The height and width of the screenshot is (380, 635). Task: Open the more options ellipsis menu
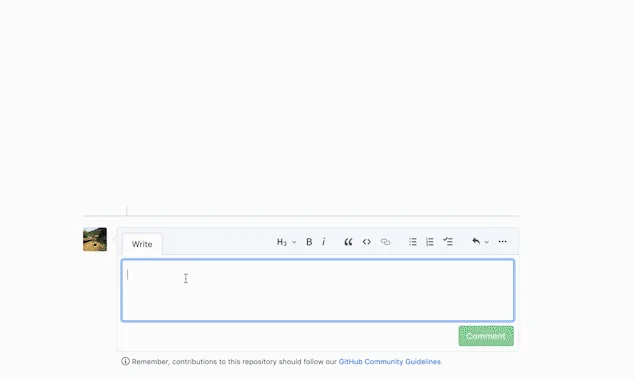point(503,241)
